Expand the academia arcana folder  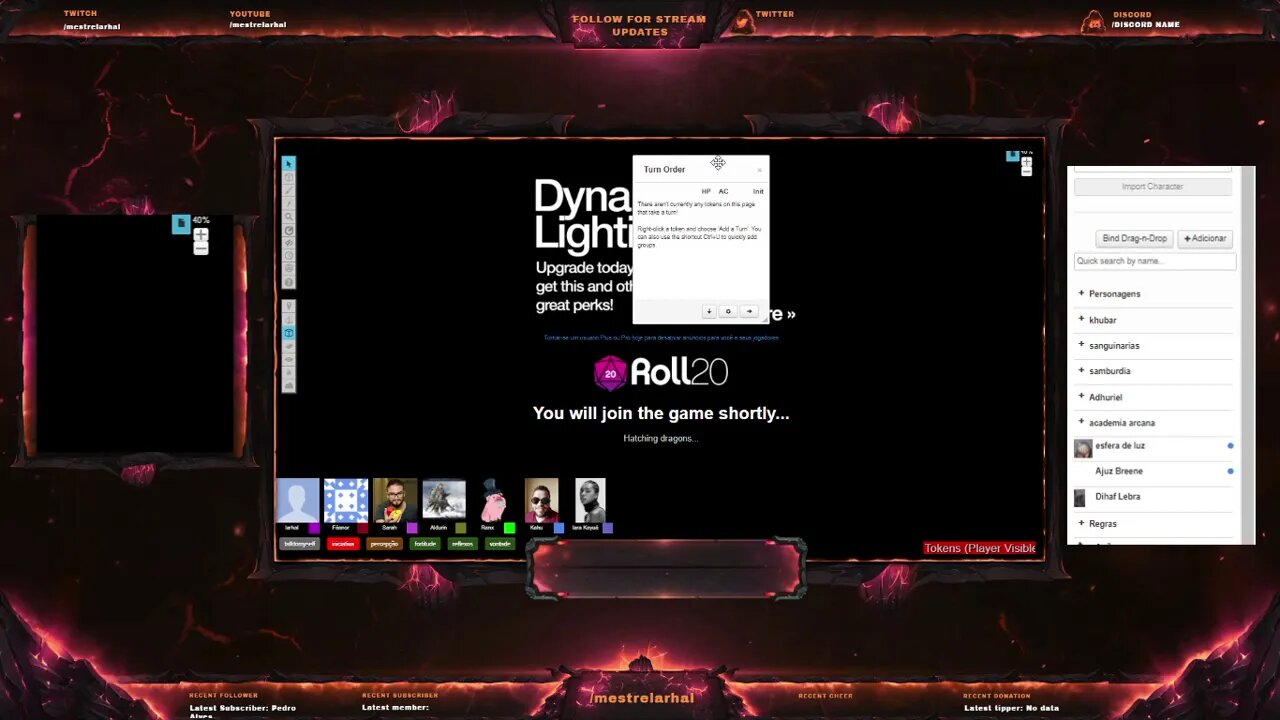(x=1081, y=422)
